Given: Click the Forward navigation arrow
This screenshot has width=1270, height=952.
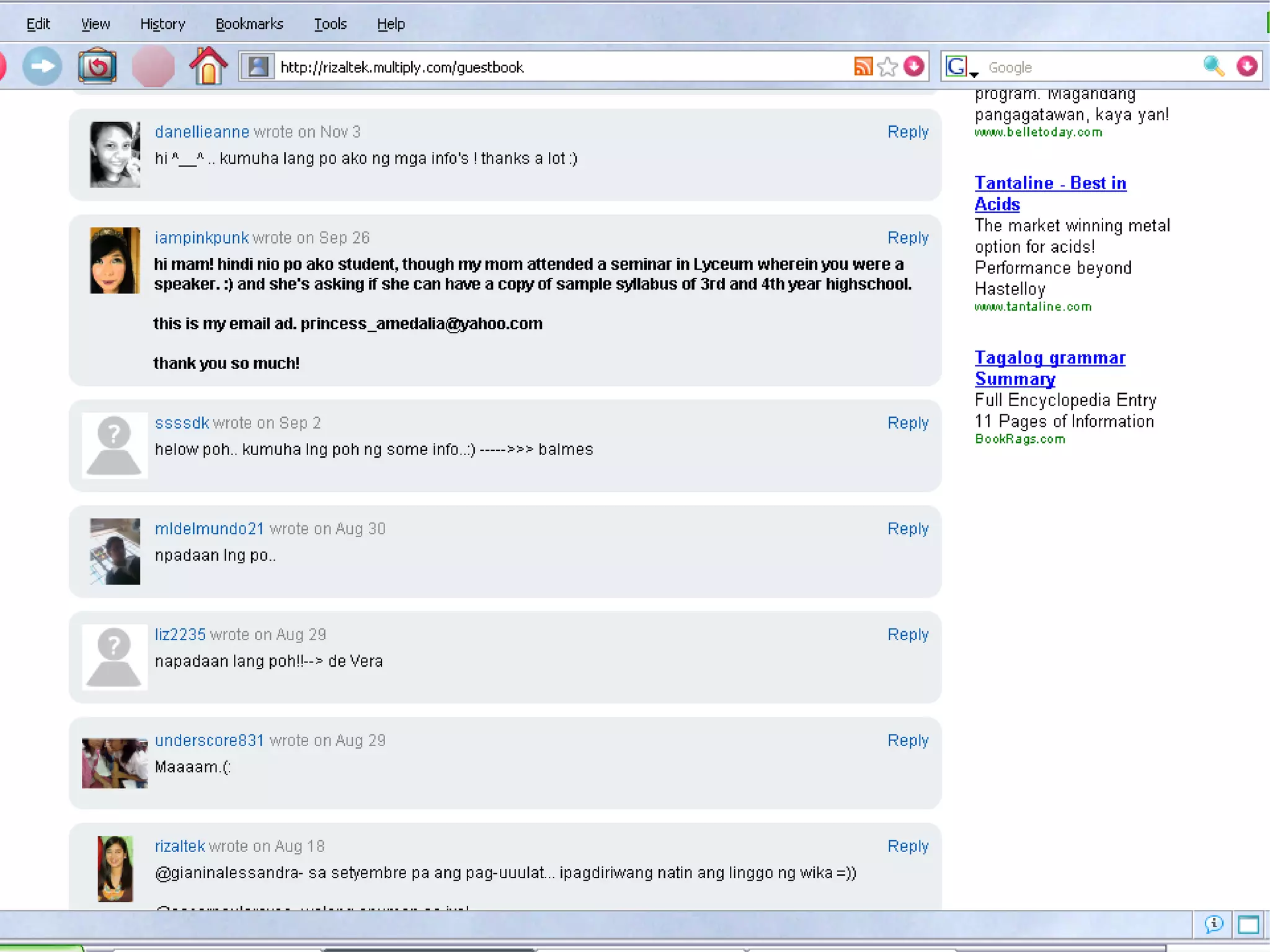Looking at the screenshot, I should (x=42, y=66).
